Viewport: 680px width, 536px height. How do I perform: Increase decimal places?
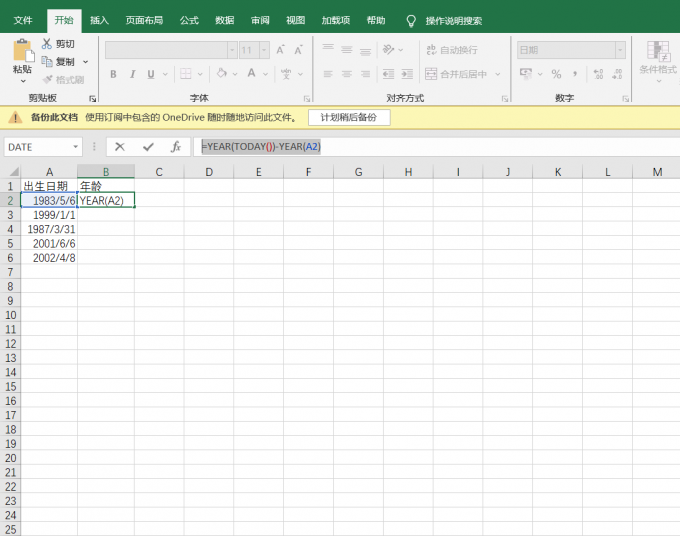[598, 74]
